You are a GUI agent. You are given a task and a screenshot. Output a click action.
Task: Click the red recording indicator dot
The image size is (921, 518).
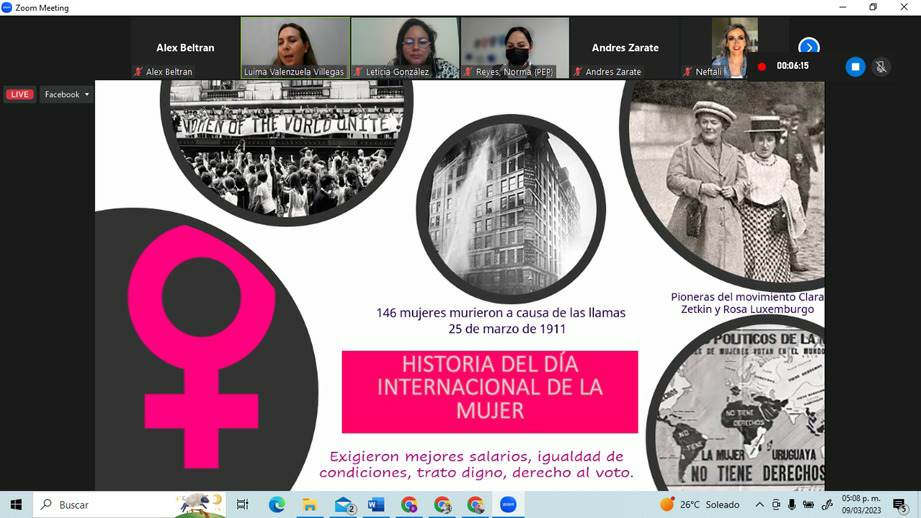[762, 66]
